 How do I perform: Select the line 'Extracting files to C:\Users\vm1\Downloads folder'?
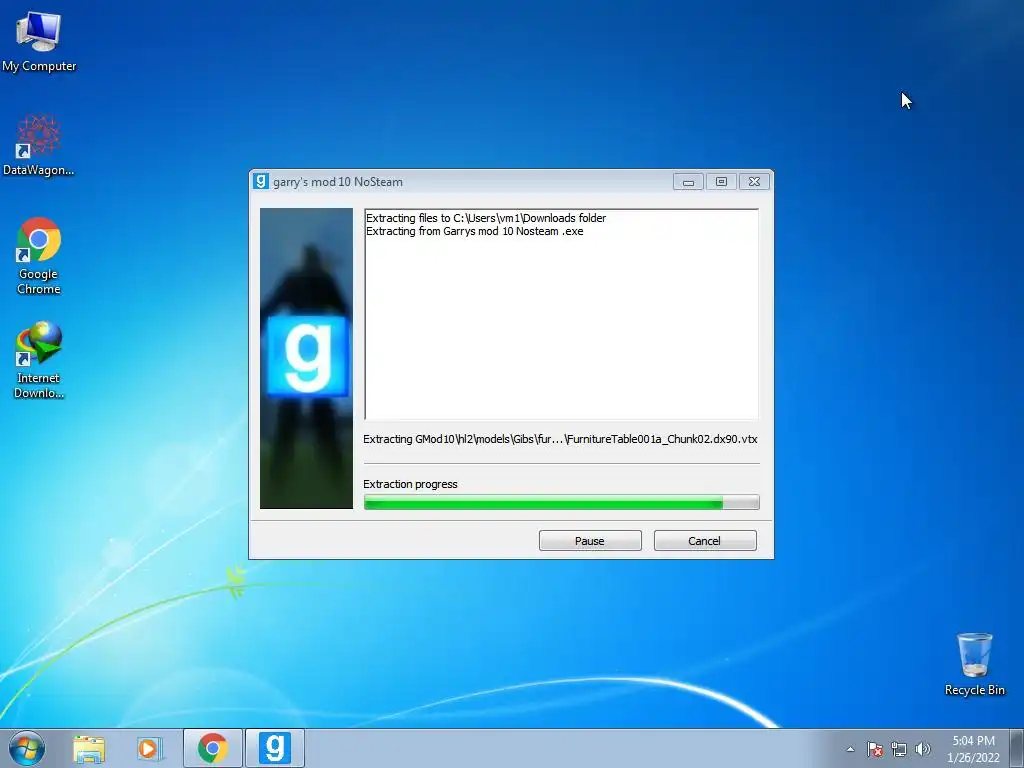(486, 218)
